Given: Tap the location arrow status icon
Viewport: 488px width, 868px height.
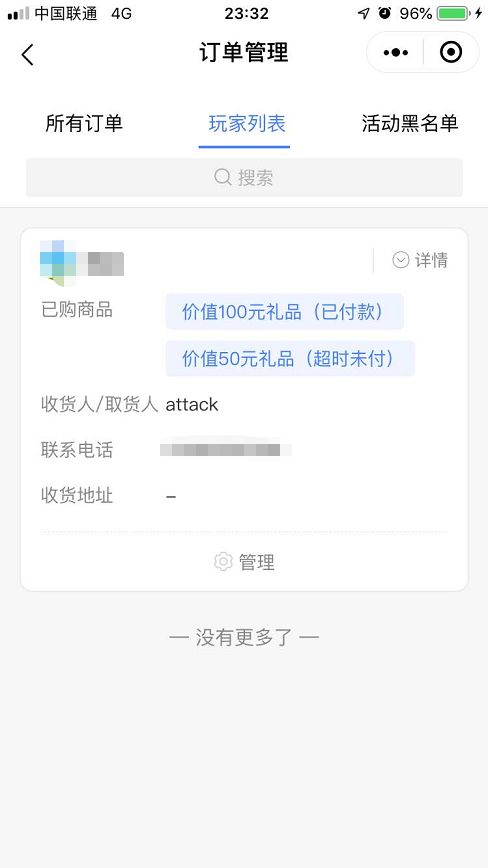Looking at the screenshot, I should 364,13.
